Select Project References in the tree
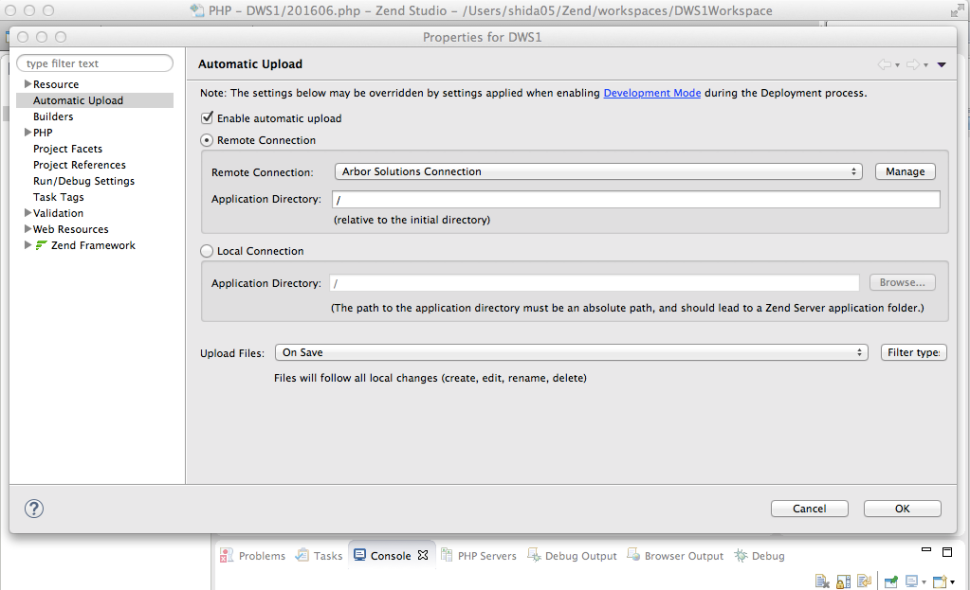 pyautogui.click(x=79, y=165)
